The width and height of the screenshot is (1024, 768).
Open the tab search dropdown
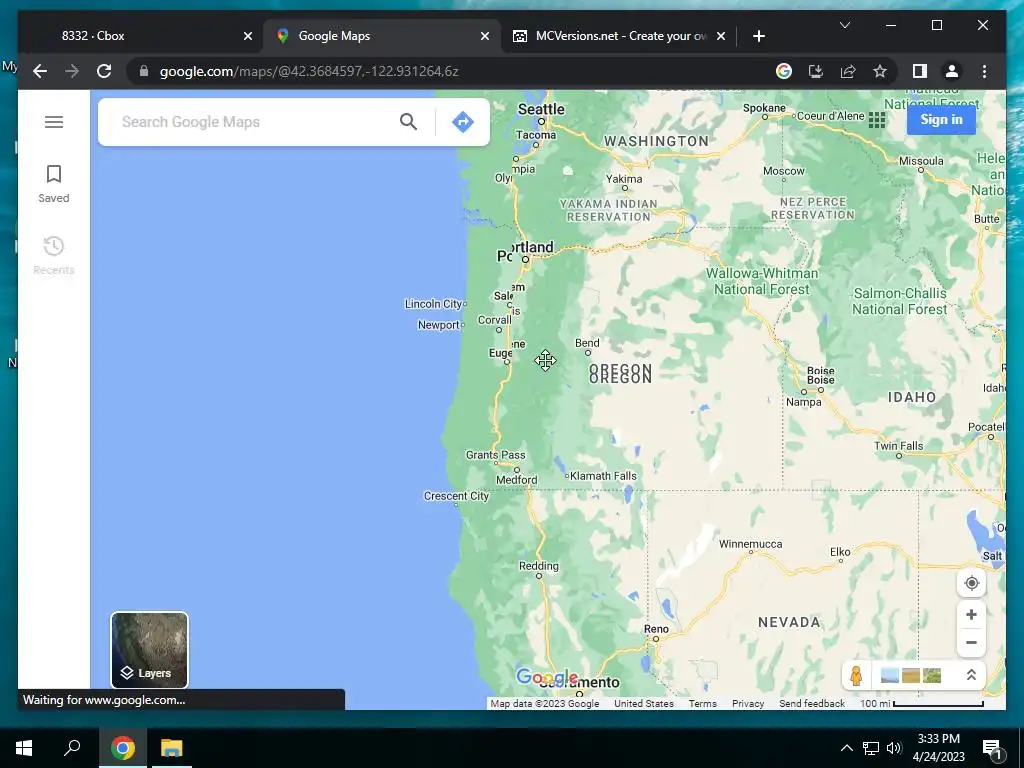(x=844, y=25)
